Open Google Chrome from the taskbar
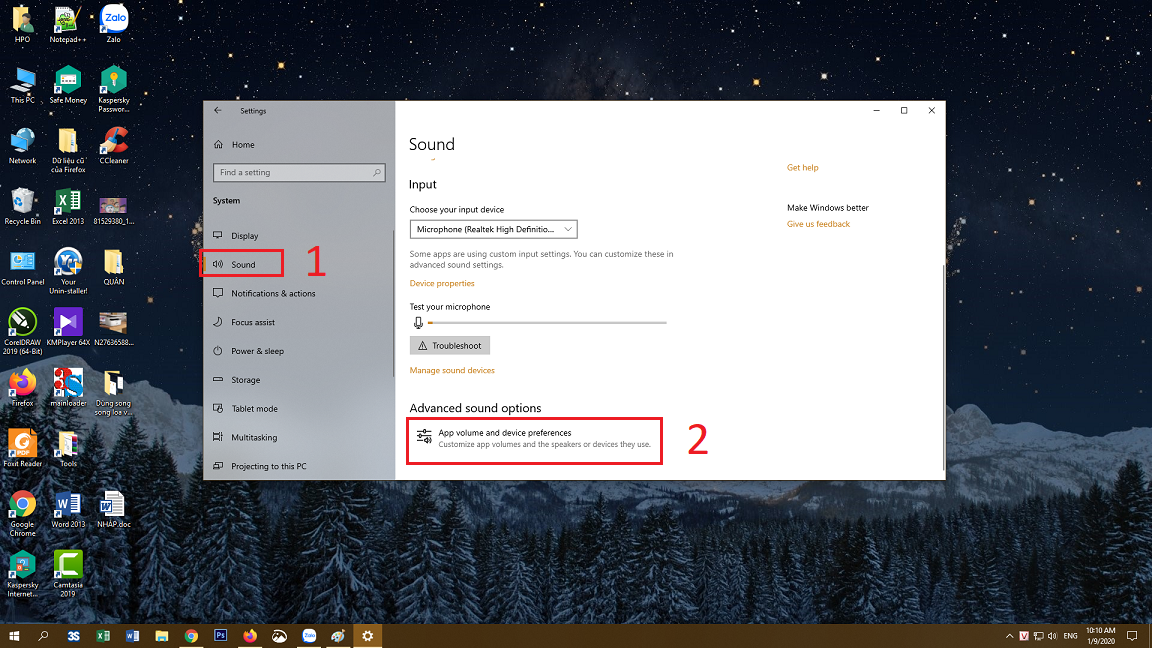Image resolution: width=1152 pixels, height=648 pixels. click(x=191, y=635)
